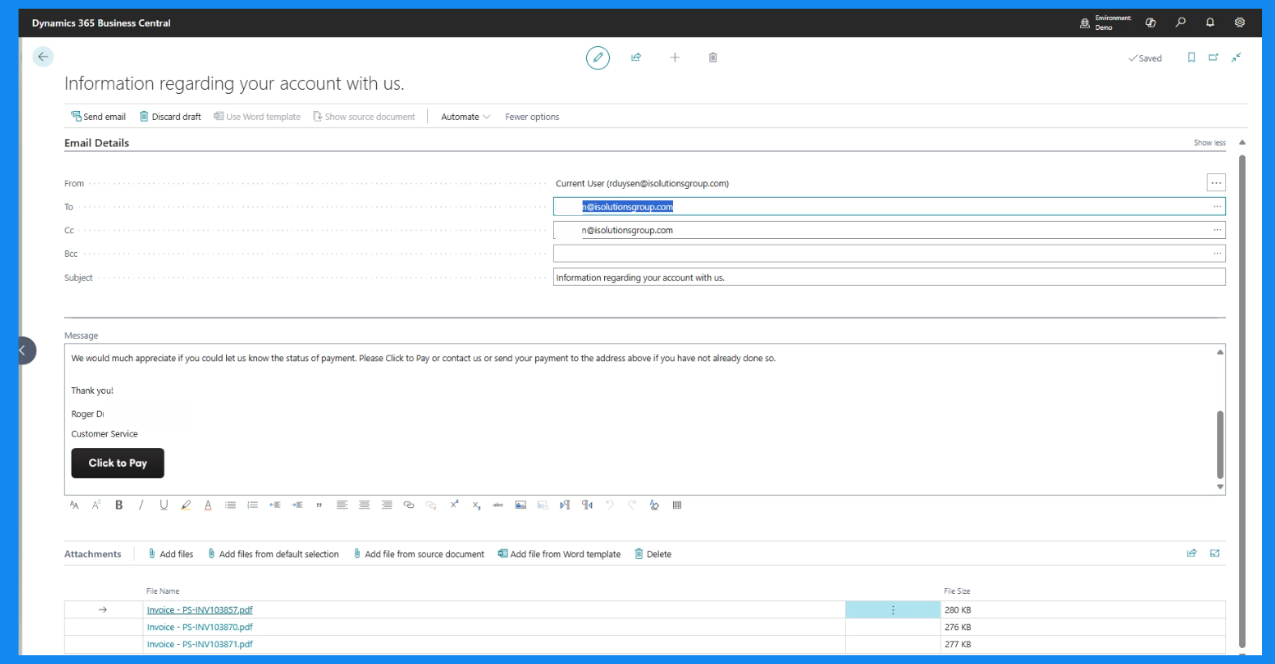Pick a font color with the A icon
The width and height of the screenshot is (1275, 664).
click(x=208, y=505)
